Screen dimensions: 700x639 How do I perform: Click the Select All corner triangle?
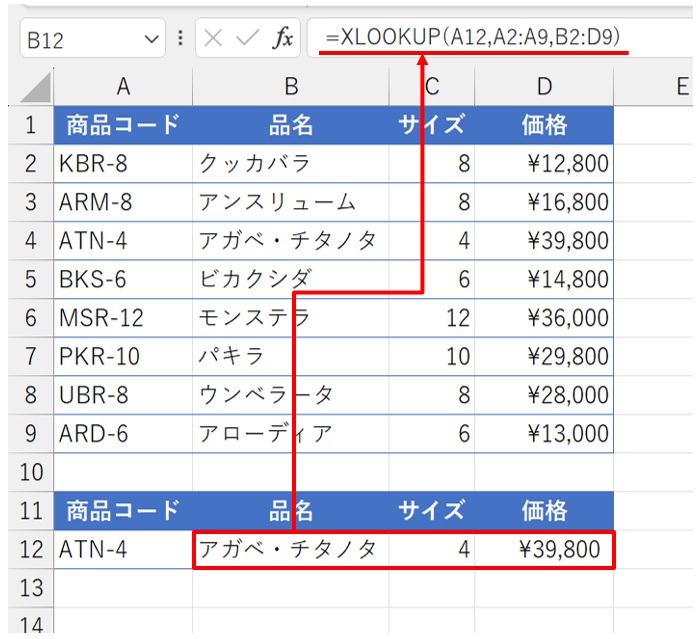click(35, 88)
